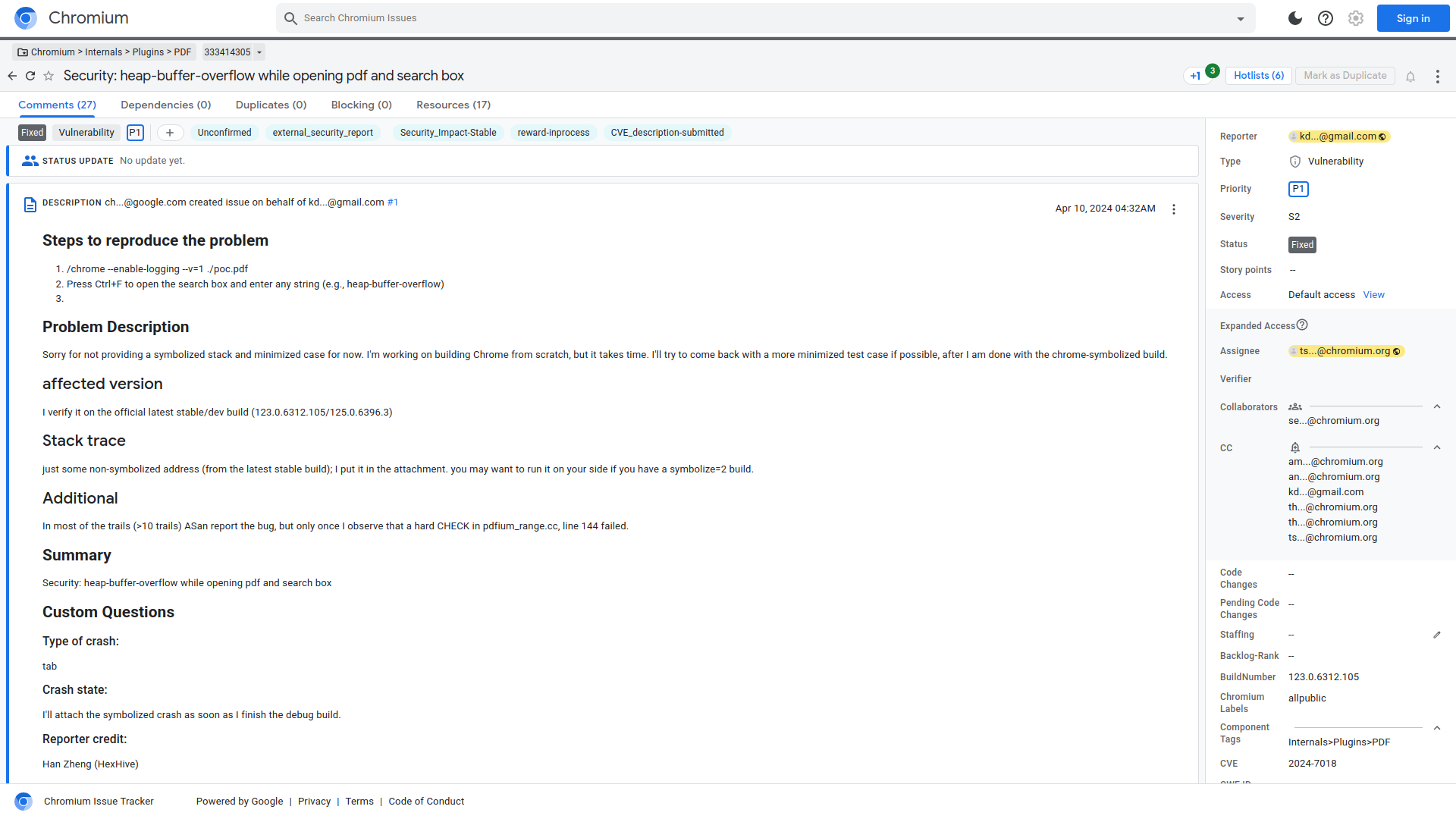Switch to Blocking (0) tab

point(362,105)
